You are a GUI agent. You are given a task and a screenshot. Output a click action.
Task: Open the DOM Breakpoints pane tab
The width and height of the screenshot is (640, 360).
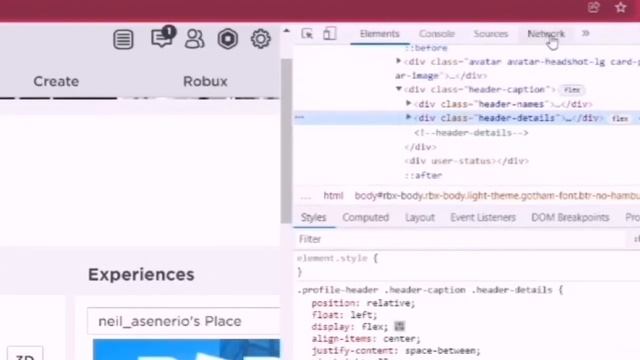(570, 218)
